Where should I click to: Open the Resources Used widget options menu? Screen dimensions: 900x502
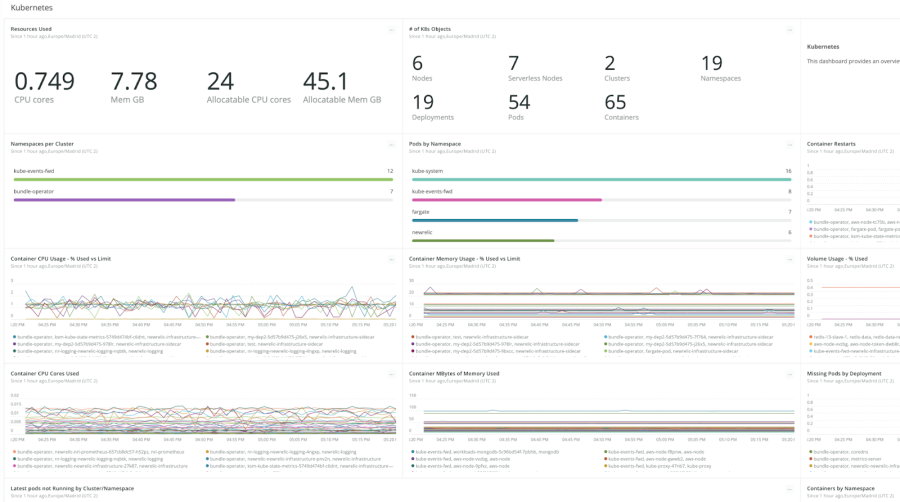point(391,30)
